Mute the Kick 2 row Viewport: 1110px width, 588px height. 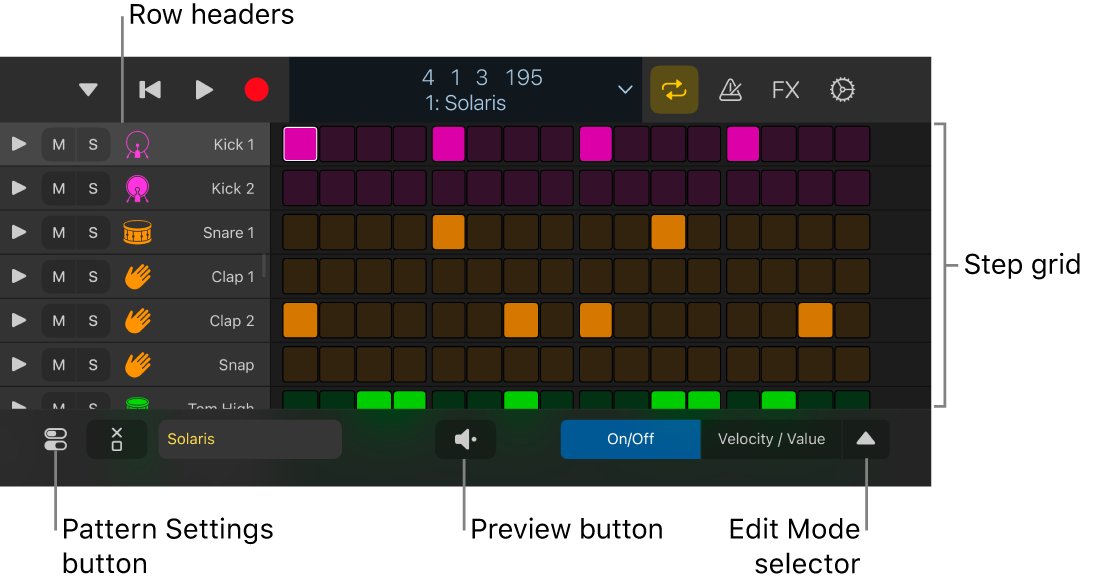pos(58,188)
